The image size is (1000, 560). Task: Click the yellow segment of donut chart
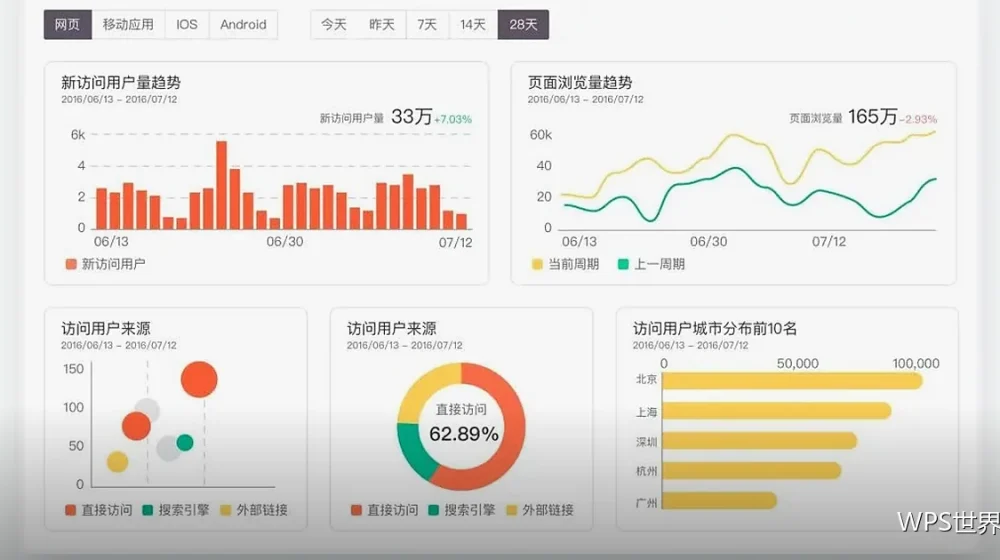click(424, 390)
